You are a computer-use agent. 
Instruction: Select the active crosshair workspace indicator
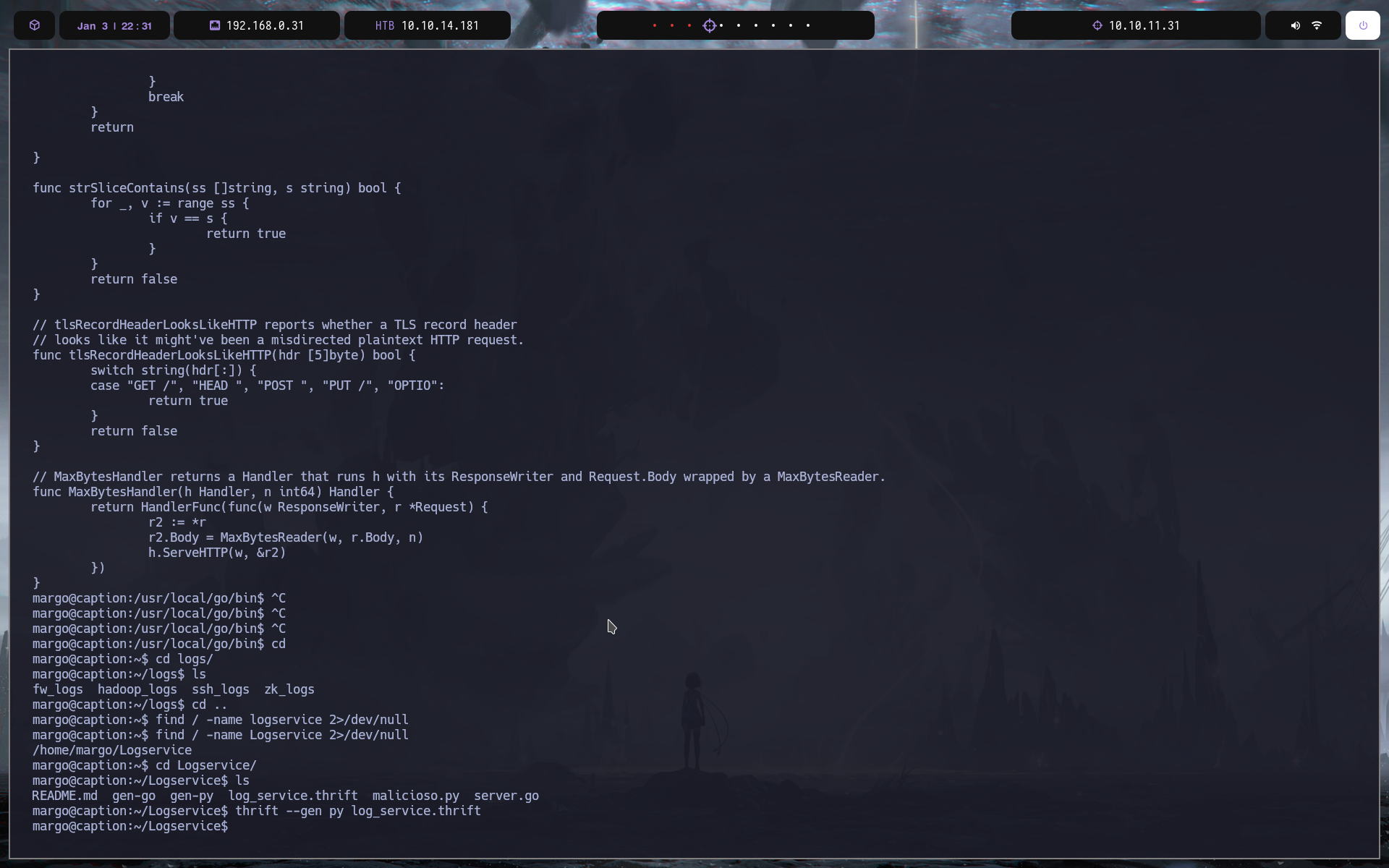point(710,25)
